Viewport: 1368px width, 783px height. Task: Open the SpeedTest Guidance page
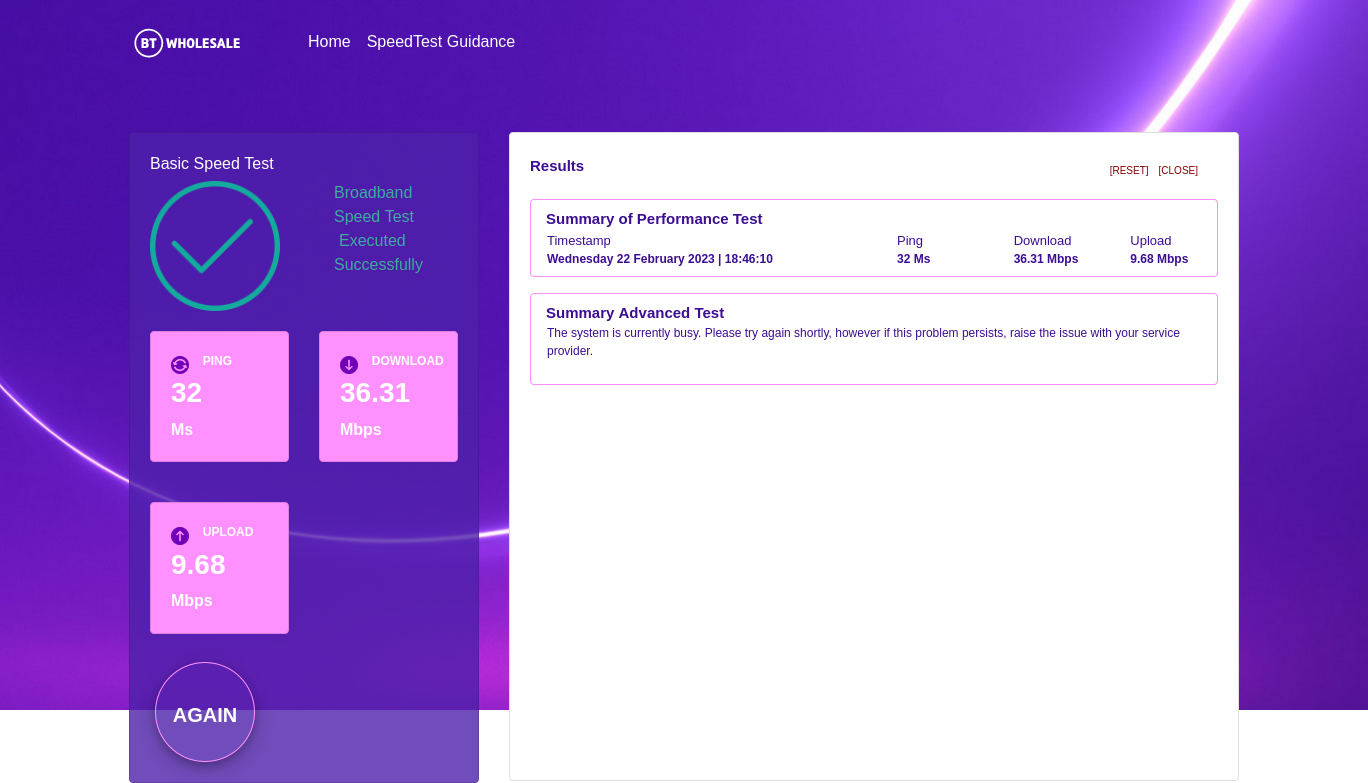click(441, 42)
